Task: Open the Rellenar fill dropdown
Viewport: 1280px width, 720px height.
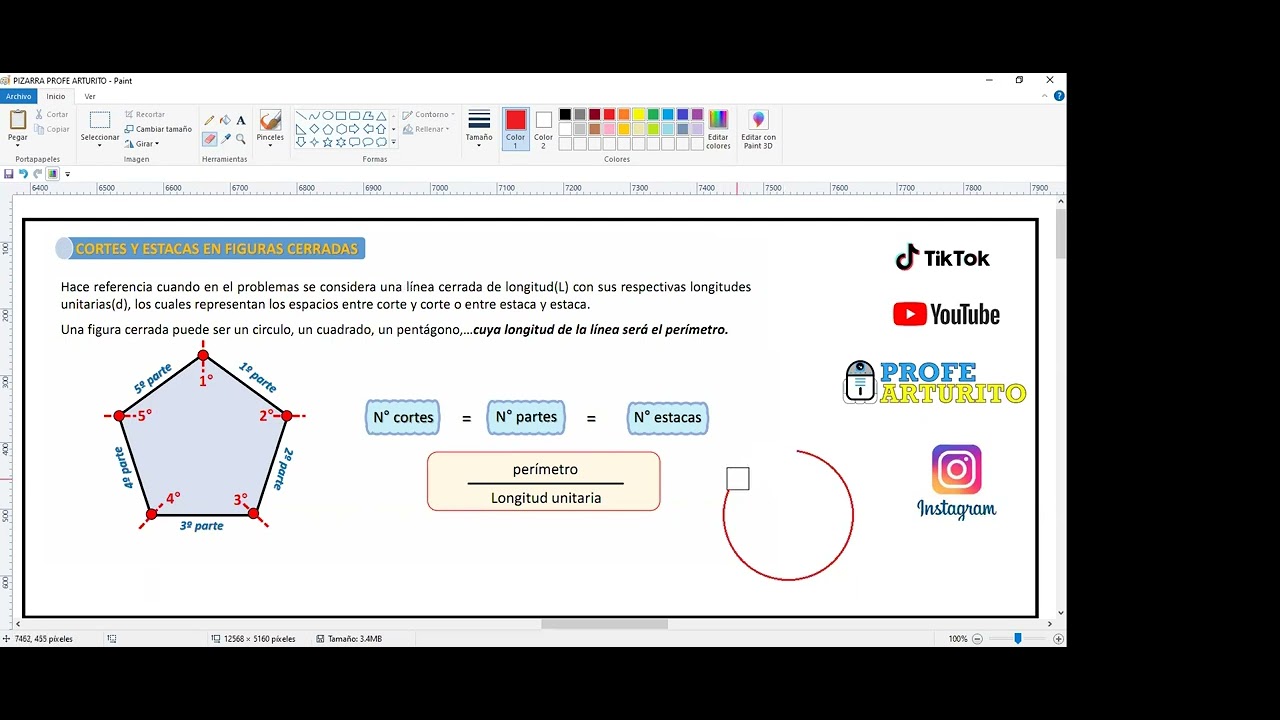Action: 426,129
